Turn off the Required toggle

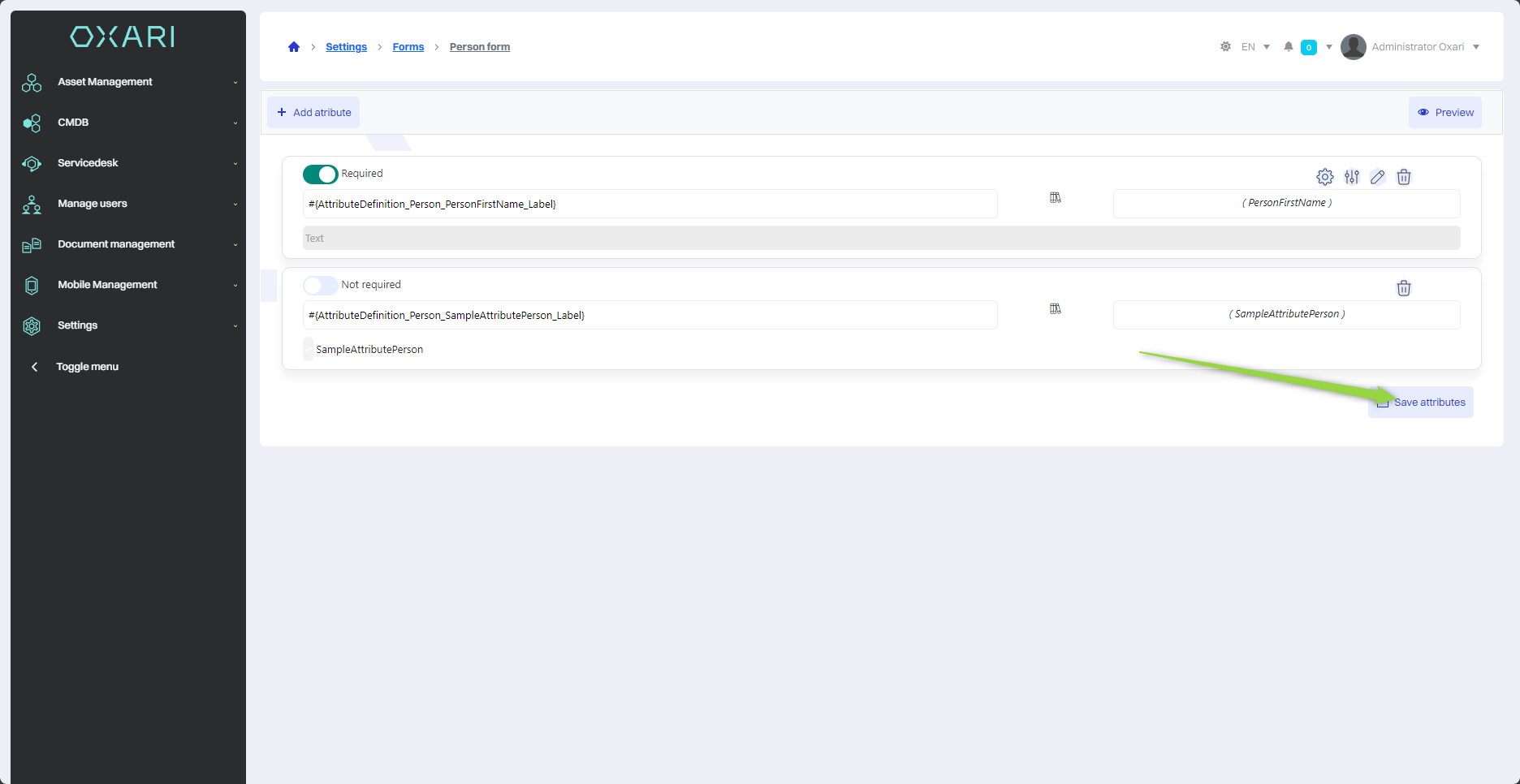click(x=320, y=174)
